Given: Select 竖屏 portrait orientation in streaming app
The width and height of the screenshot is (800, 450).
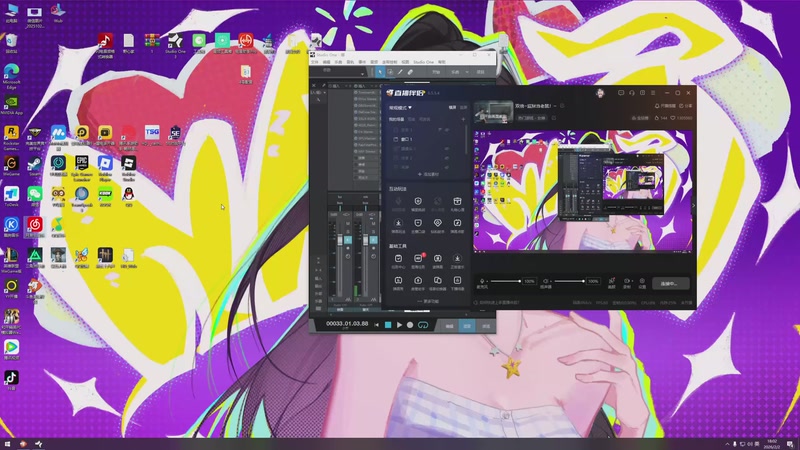Looking at the screenshot, I should pos(463,108).
